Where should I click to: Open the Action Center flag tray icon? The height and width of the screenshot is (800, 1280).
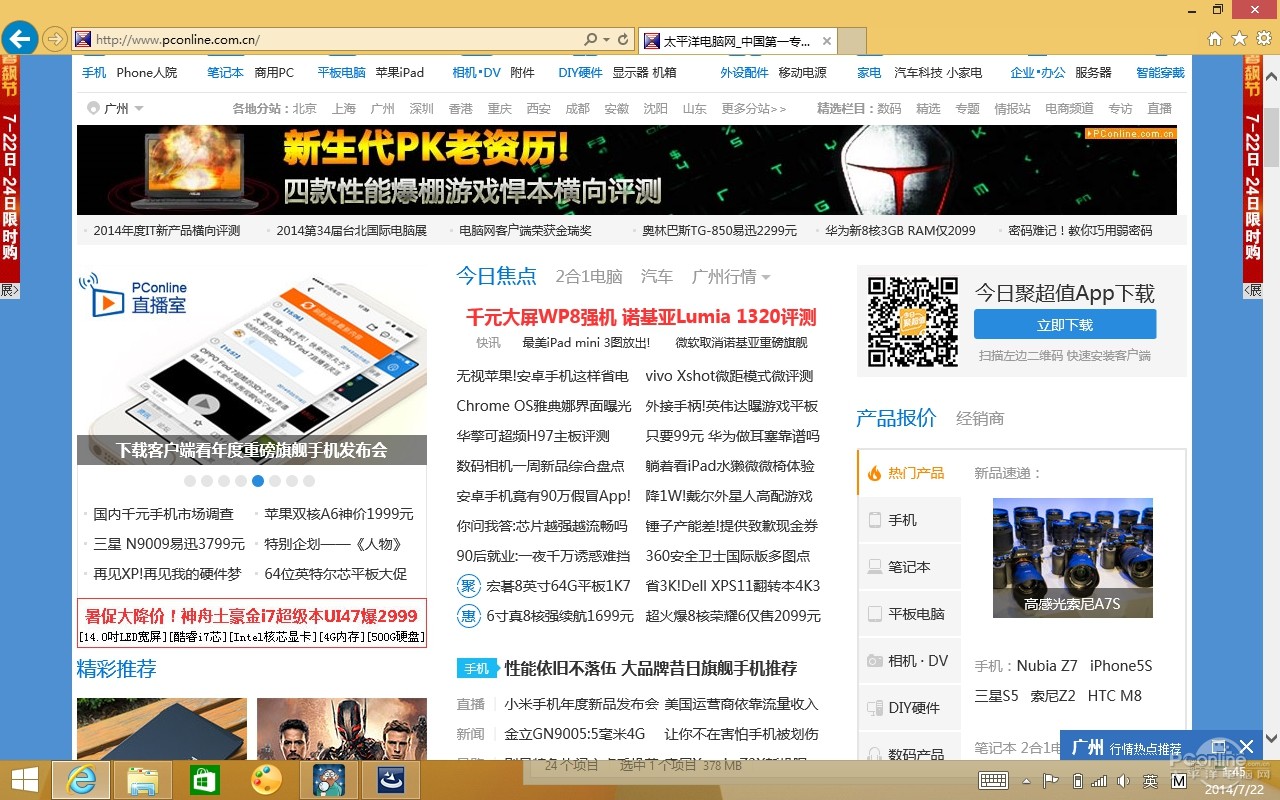coord(1051,780)
